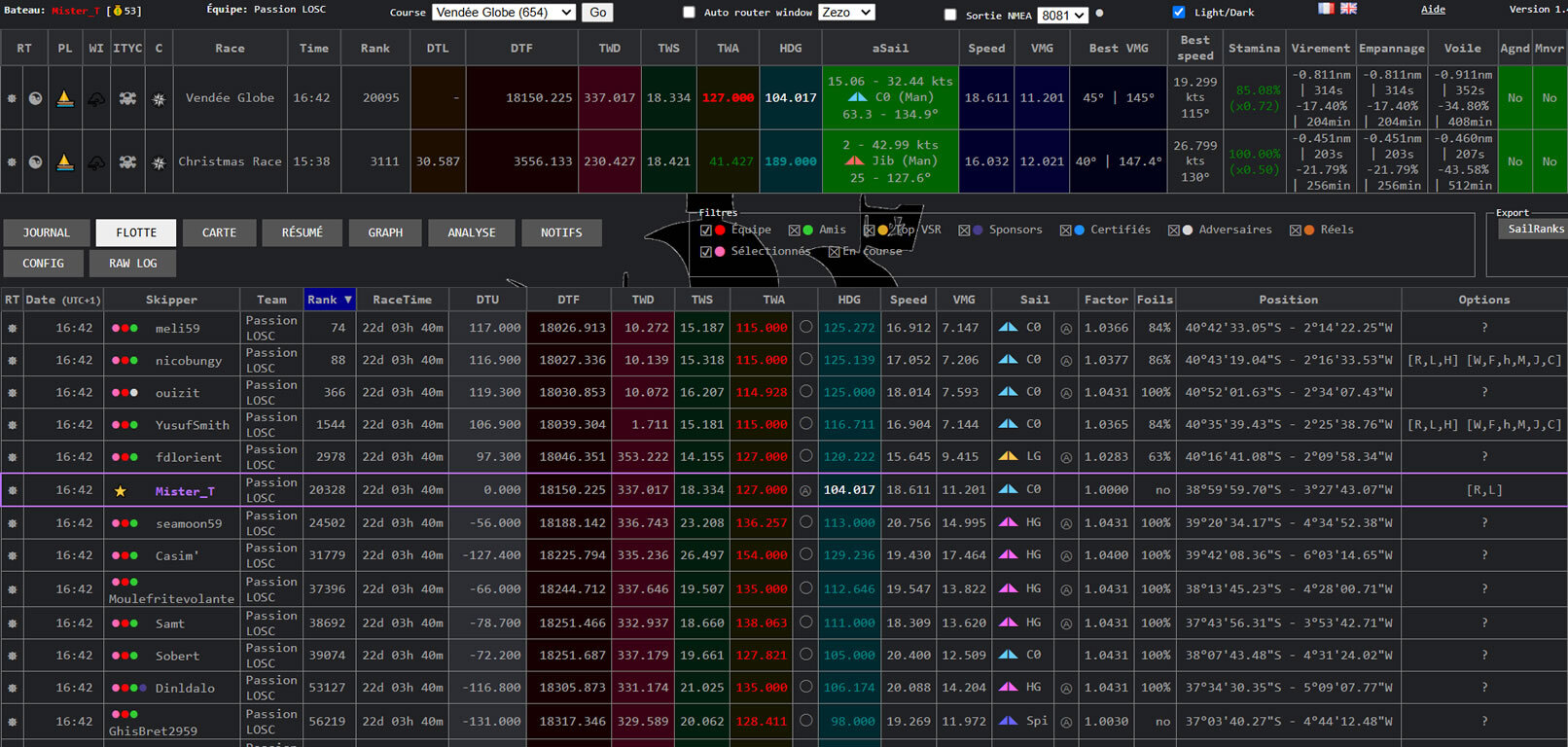Click the star icon beside Mister_T
The height and width of the screenshot is (747, 1568).
121,491
